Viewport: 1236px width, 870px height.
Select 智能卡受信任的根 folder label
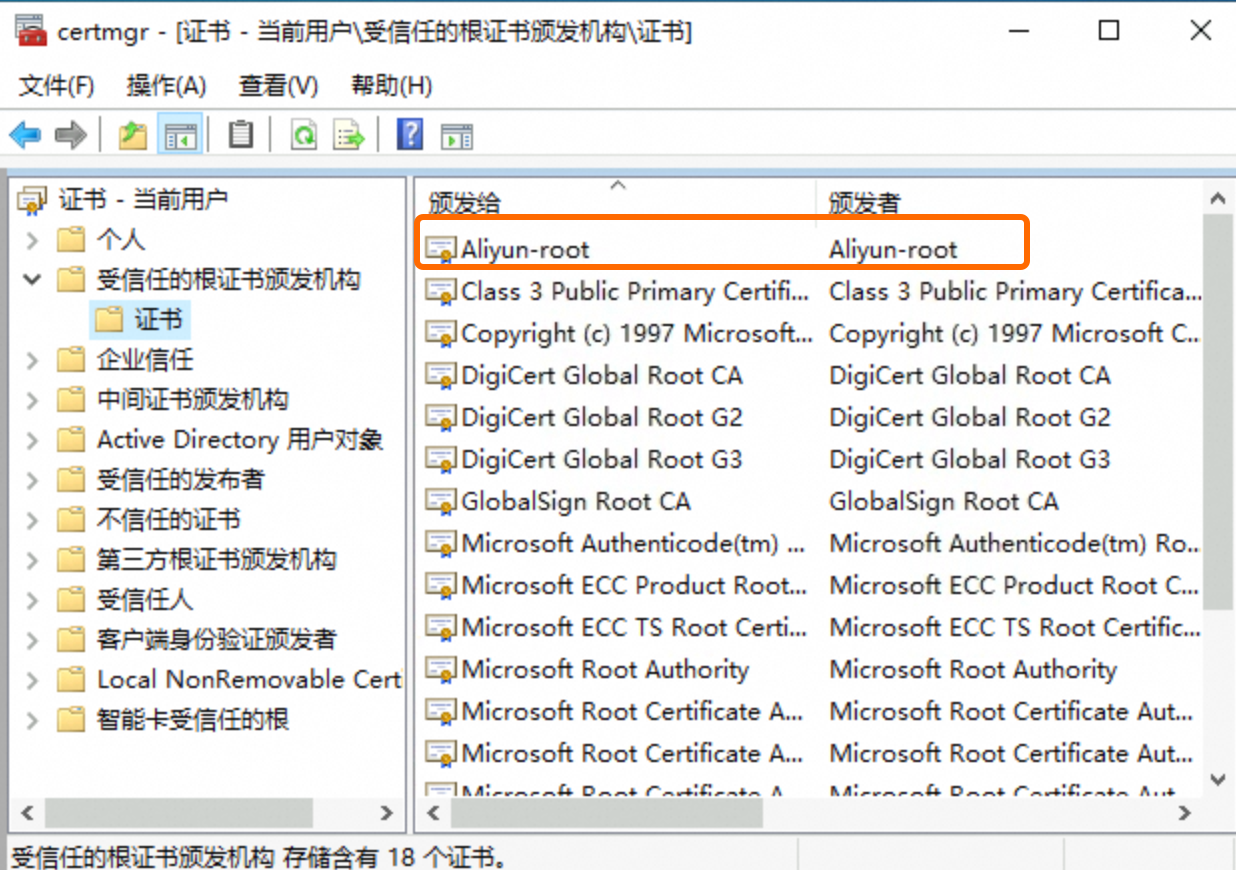pos(193,720)
